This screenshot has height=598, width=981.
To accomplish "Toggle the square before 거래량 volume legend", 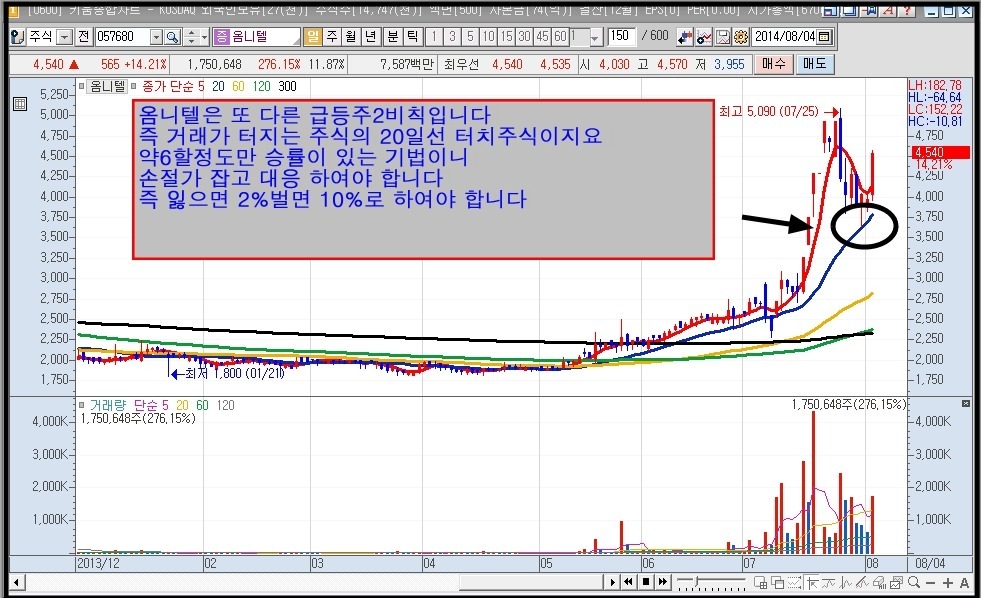I will click(x=81, y=405).
